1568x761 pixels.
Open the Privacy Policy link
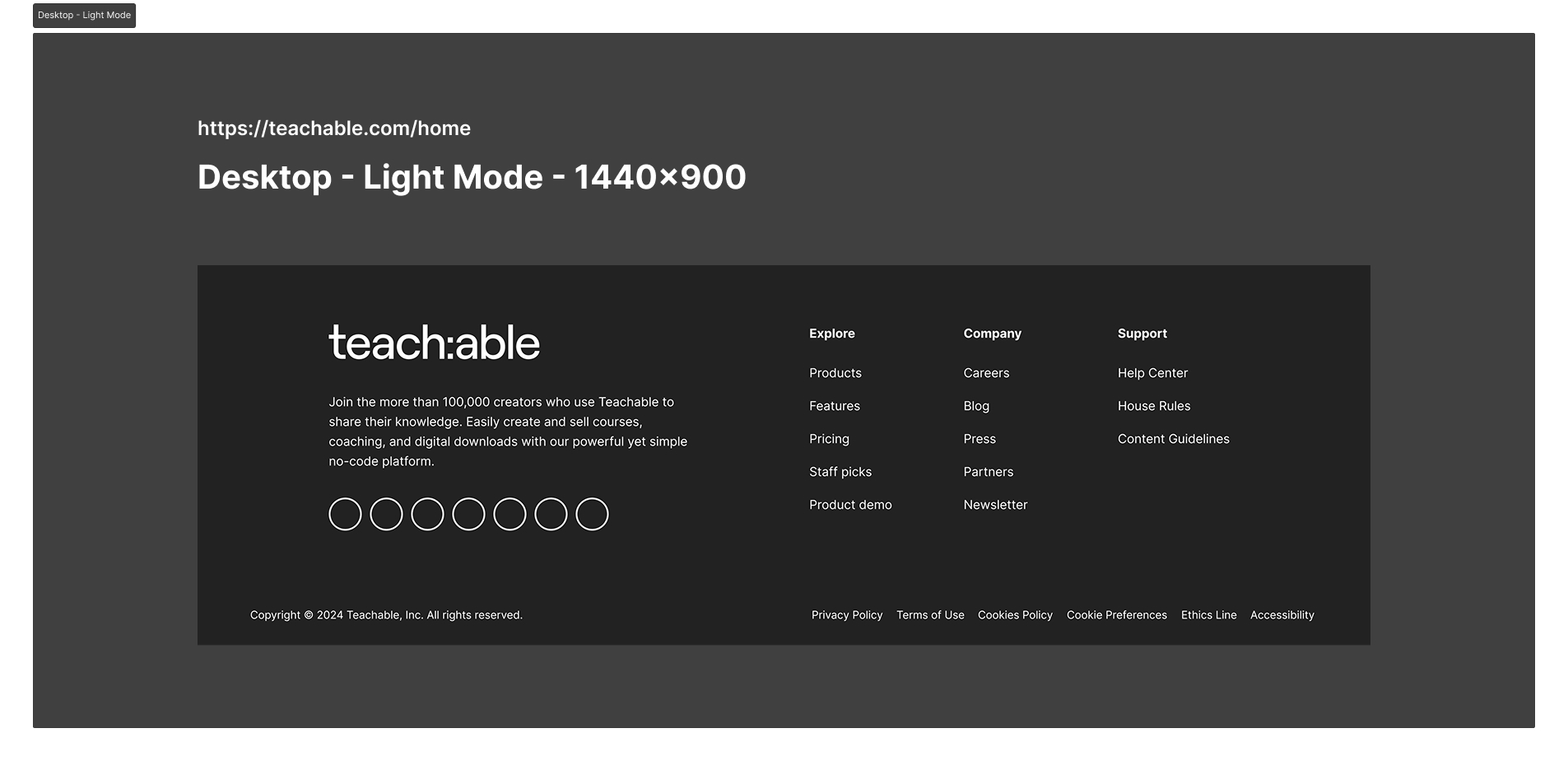[847, 615]
